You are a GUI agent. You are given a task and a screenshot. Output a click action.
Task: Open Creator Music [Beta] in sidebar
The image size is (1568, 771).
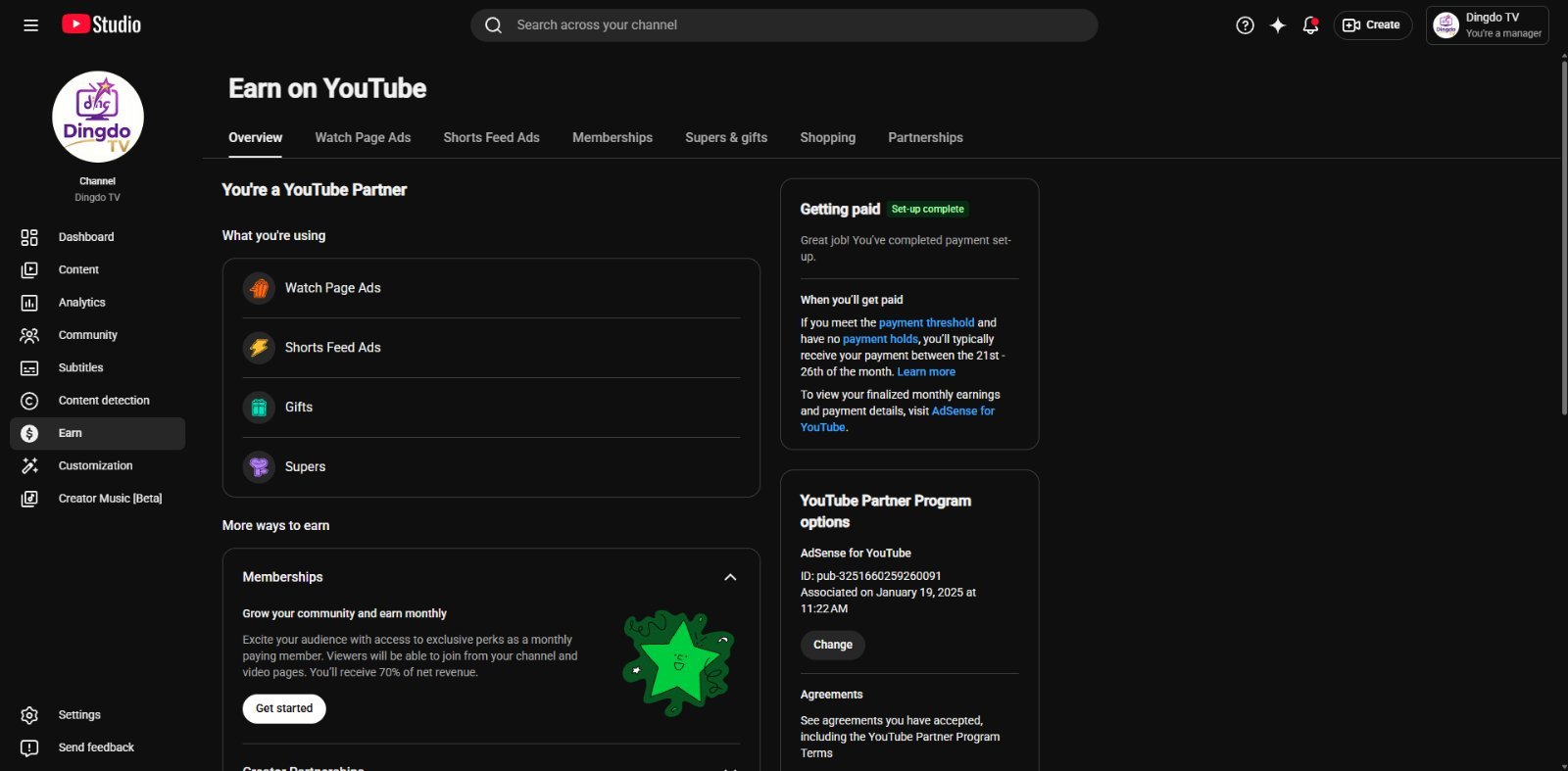pos(97,499)
